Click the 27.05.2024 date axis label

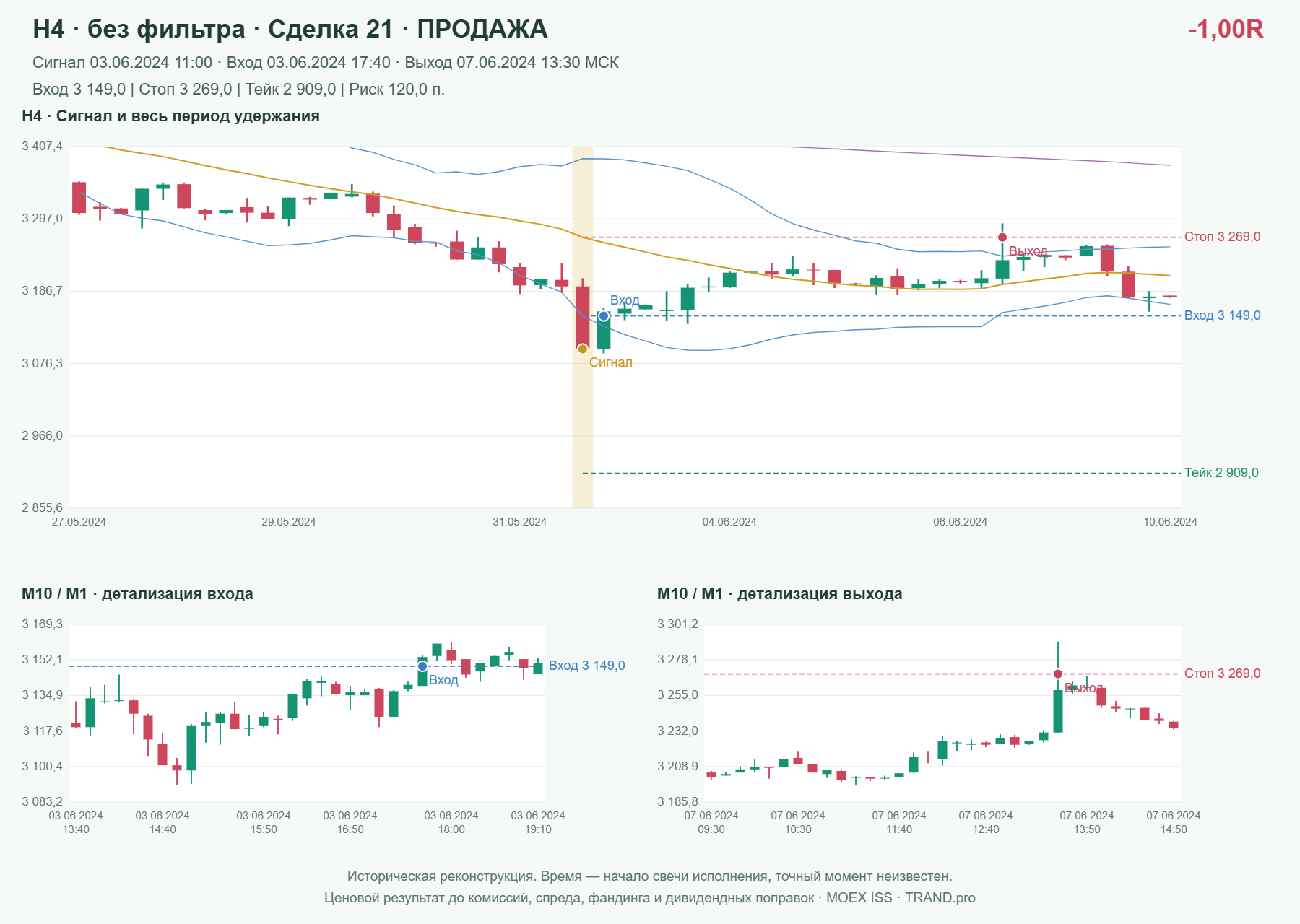[x=79, y=522]
